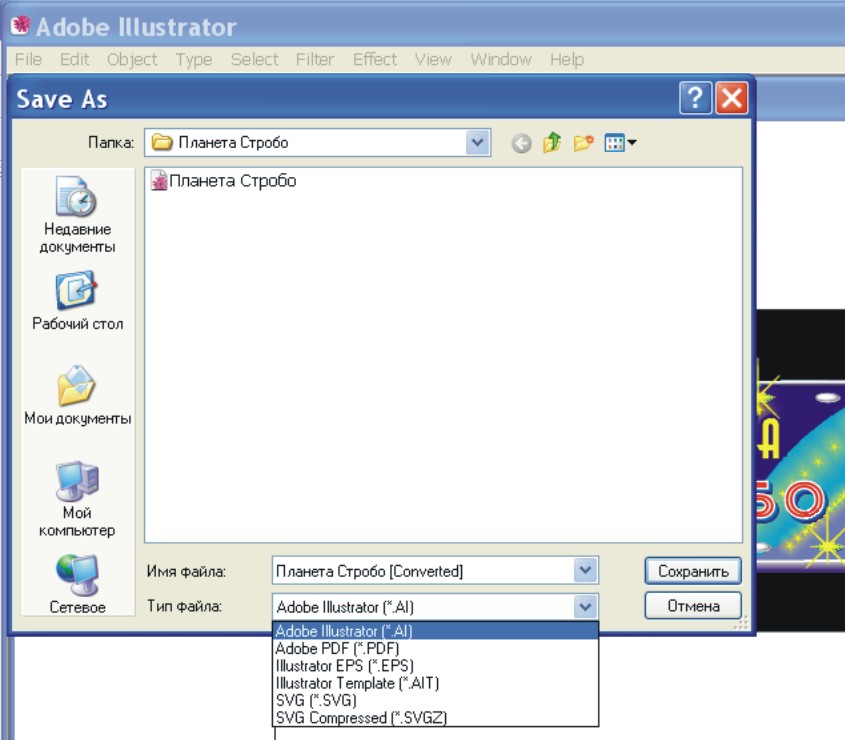The width and height of the screenshot is (845, 740).
Task: Click the dialog Help question mark button
Action: [695, 98]
